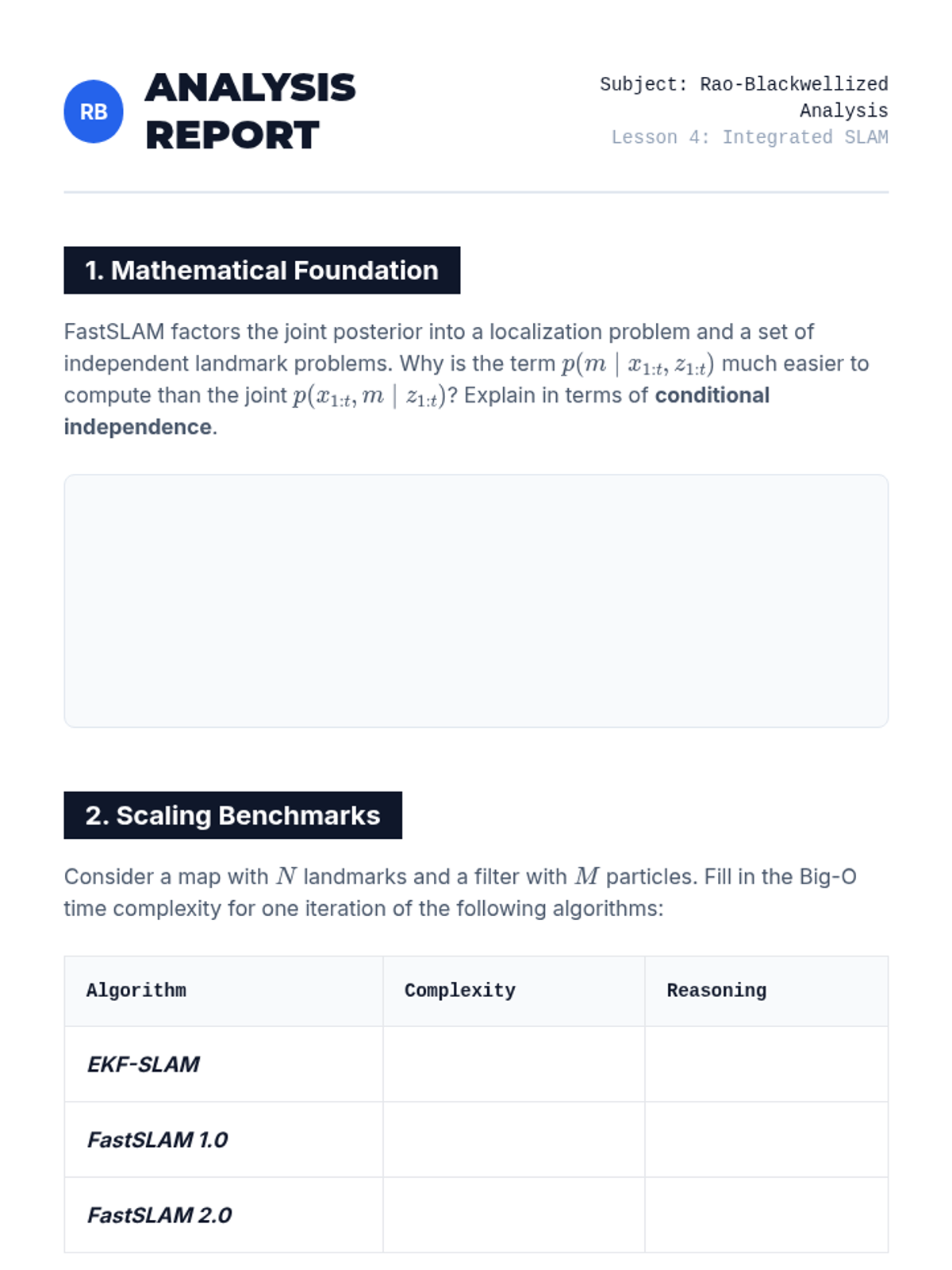Select the FastSLAM 1.0 row label
The height and width of the screenshot is (1270, 952).
click(x=157, y=1140)
